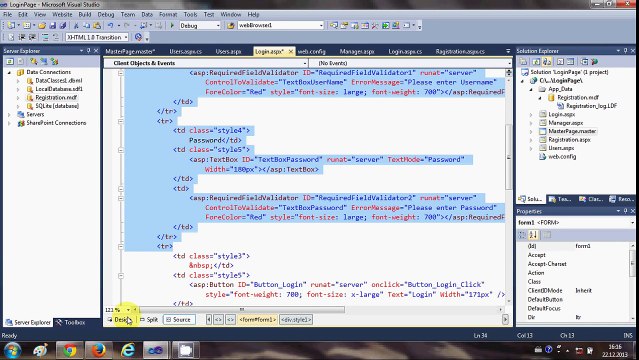
Task: Open the Format menu
Action: click(168, 14)
